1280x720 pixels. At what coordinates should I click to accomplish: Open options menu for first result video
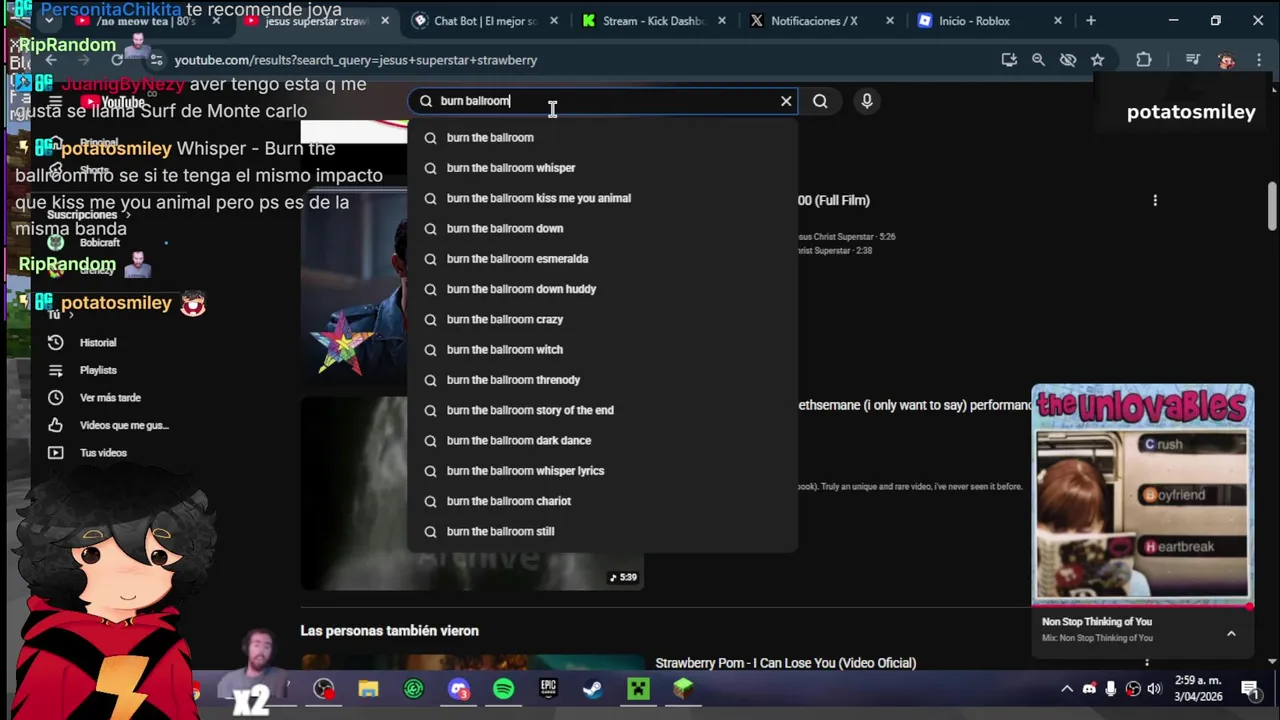pos(1155,200)
